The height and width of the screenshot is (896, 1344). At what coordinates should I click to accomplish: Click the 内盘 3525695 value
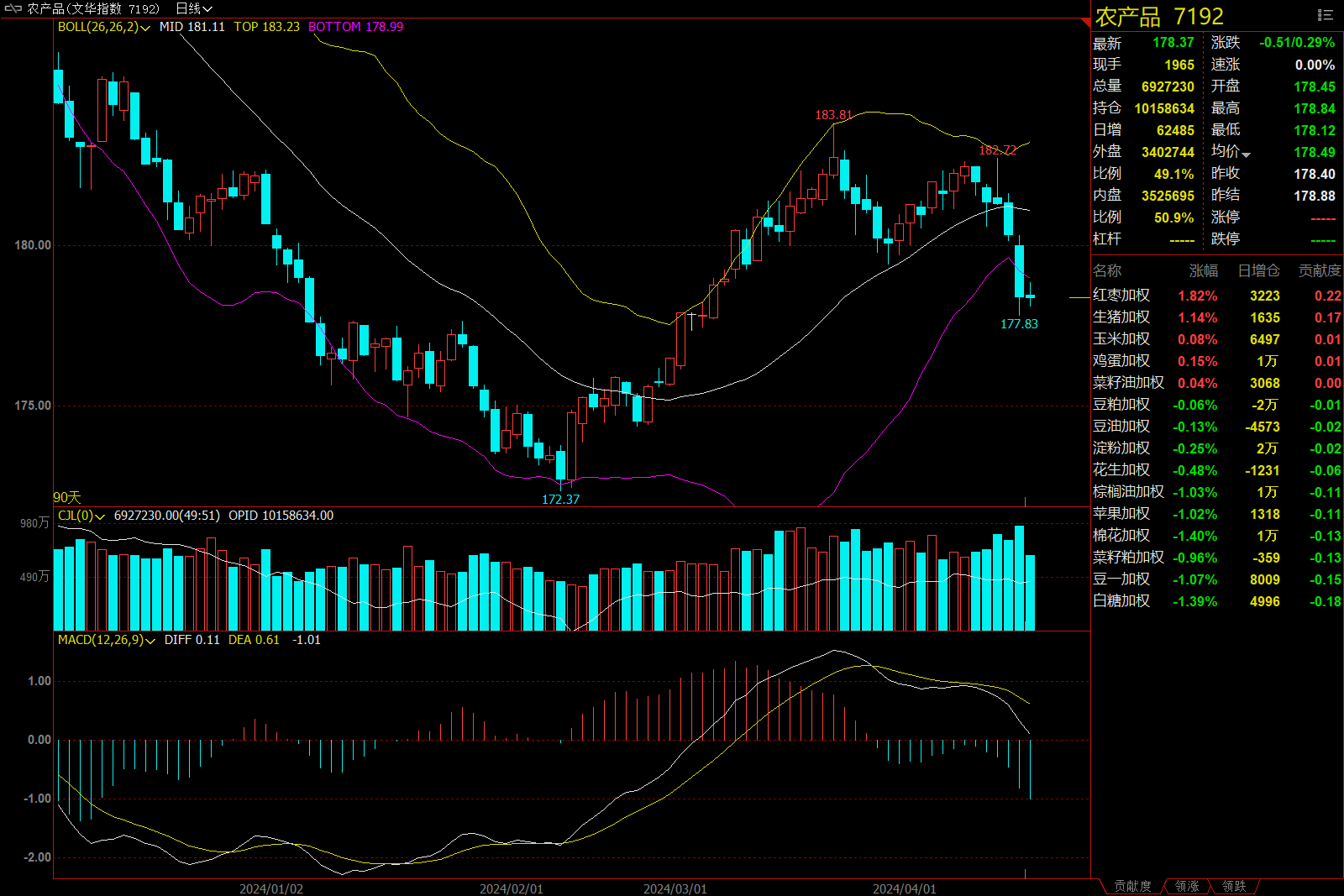(1168, 196)
